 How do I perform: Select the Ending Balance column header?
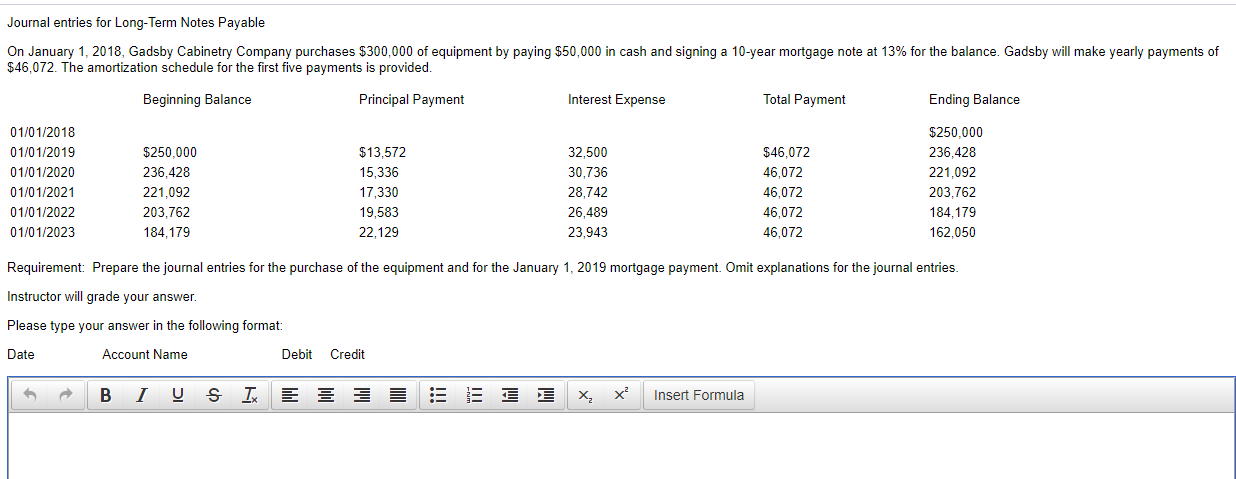coord(974,99)
